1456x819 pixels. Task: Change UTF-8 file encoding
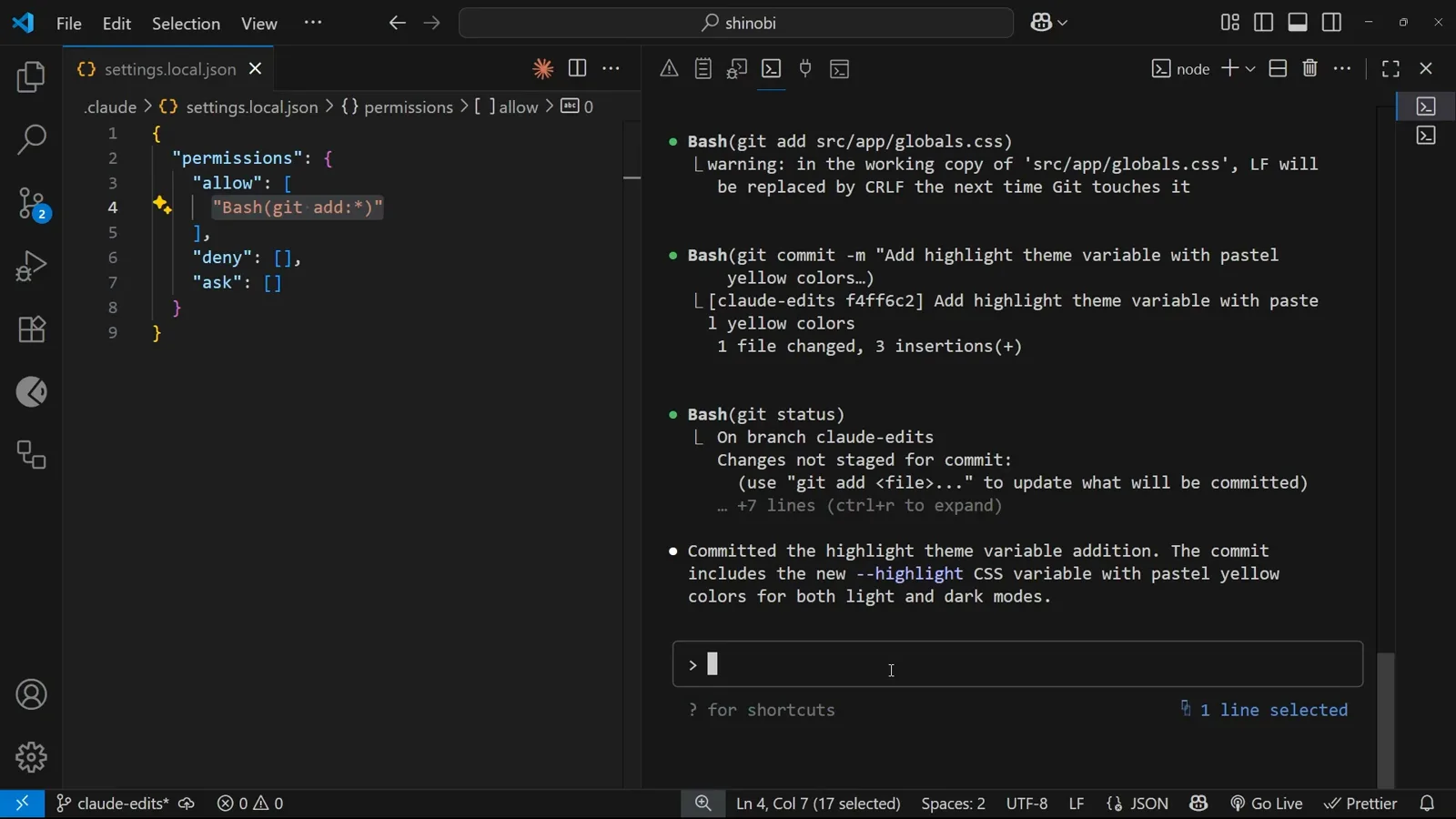click(x=1026, y=804)
